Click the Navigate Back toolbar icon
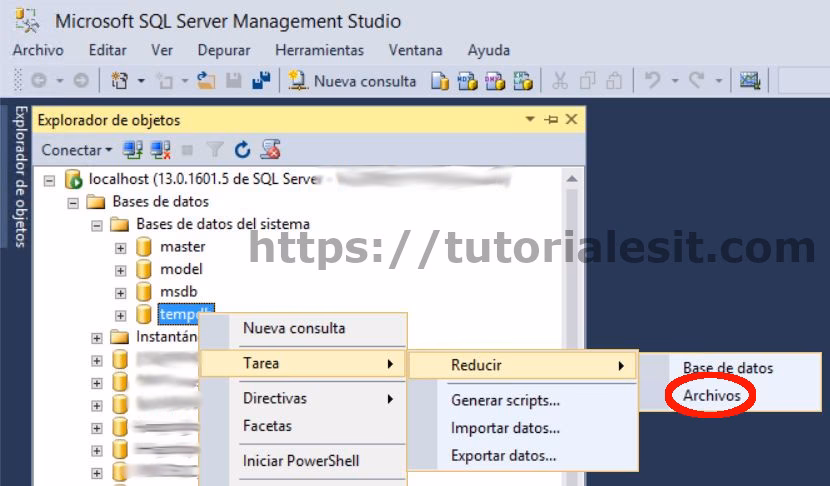The image size is (830, 486). 39,81
